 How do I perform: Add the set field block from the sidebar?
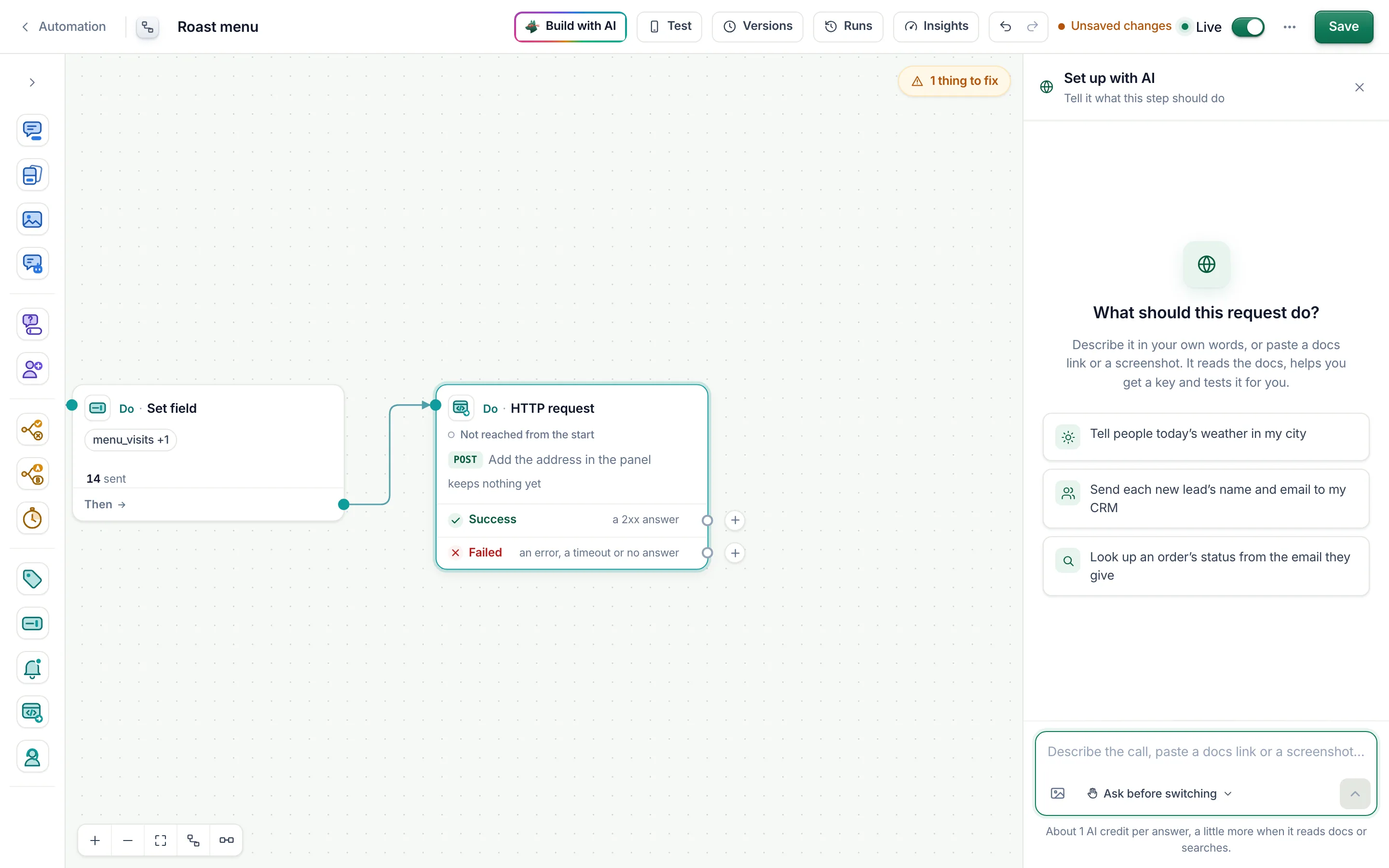tap(32, 624)
